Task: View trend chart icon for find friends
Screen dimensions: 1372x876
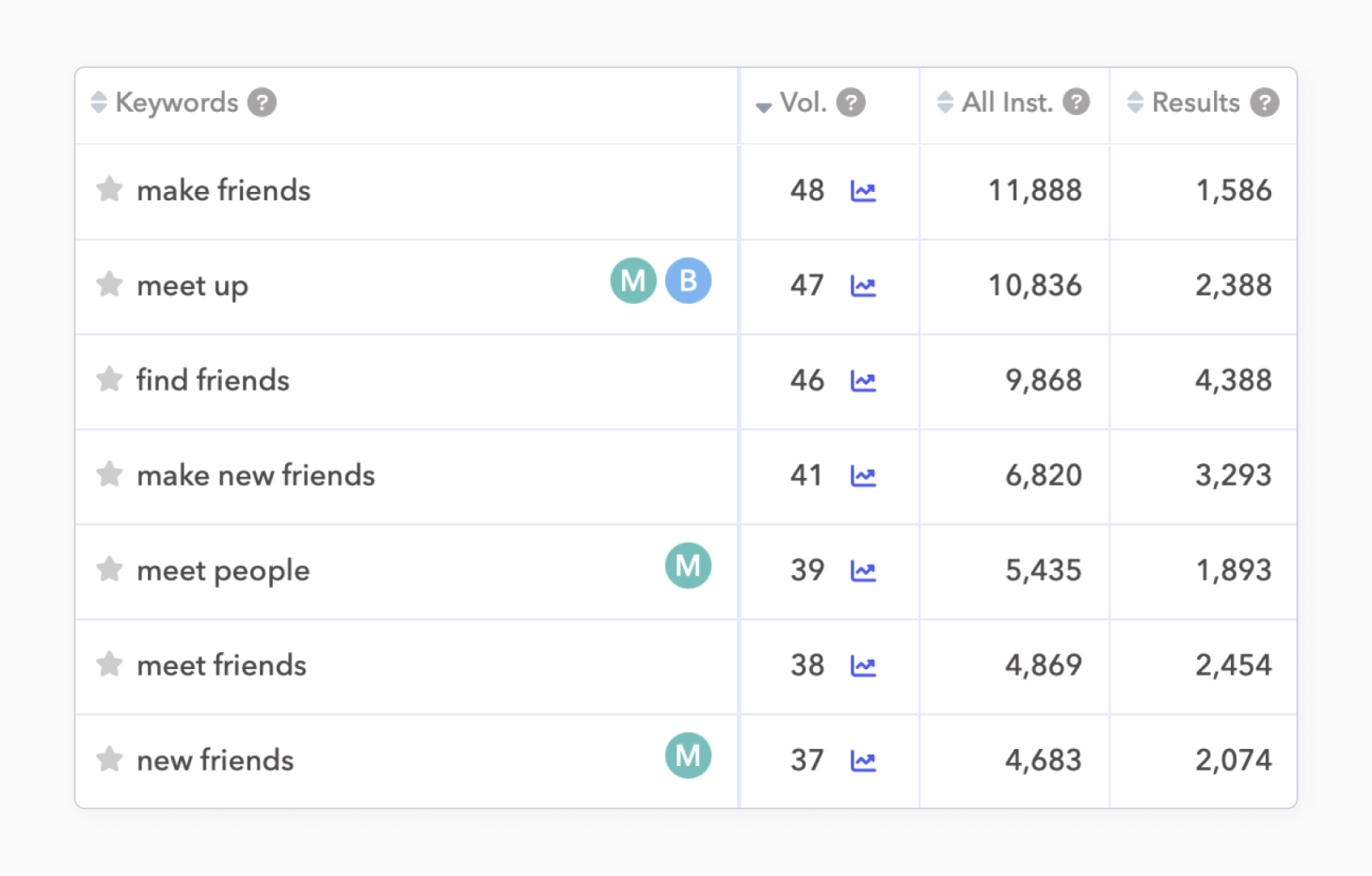Action: [x=863, y=381]
